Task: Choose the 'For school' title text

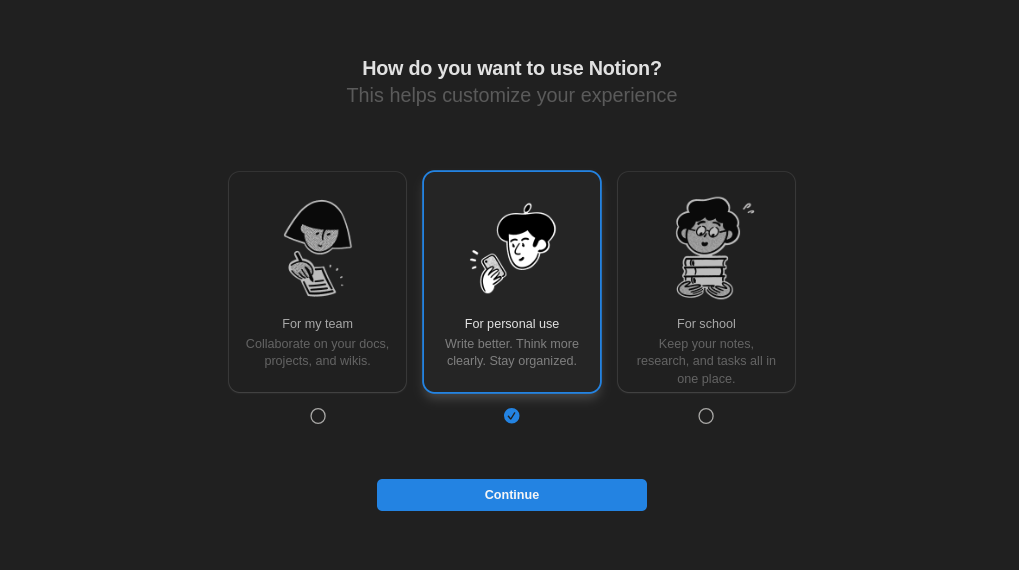Action: (706, 324)
